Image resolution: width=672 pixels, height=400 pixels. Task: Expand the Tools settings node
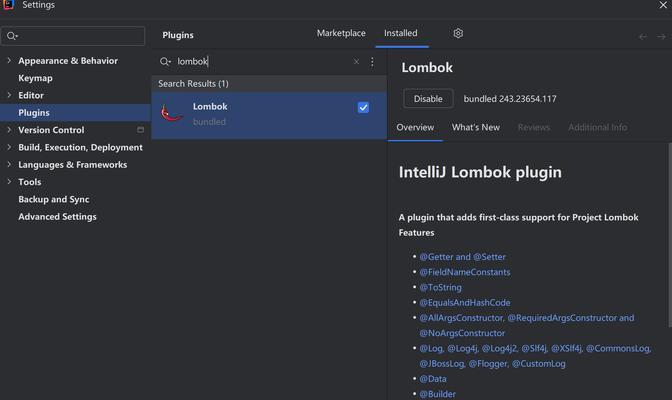(9, 182)
